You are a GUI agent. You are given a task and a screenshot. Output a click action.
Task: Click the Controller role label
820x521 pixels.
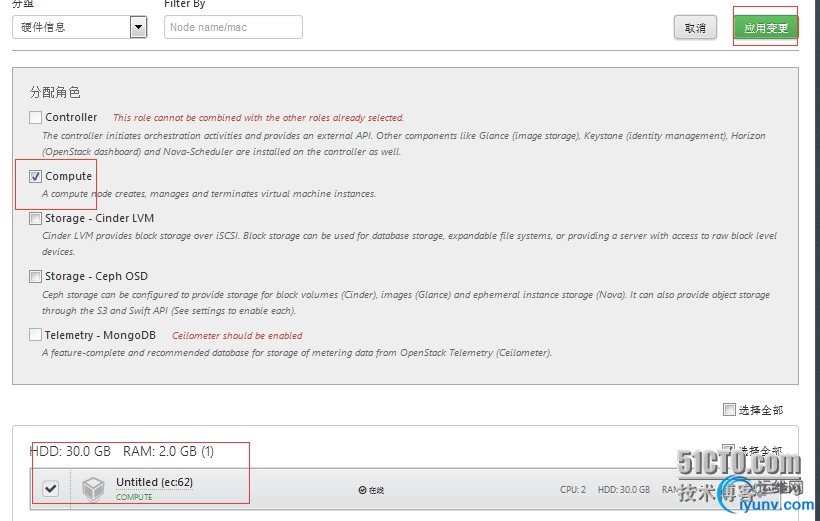tap(71, 117)
